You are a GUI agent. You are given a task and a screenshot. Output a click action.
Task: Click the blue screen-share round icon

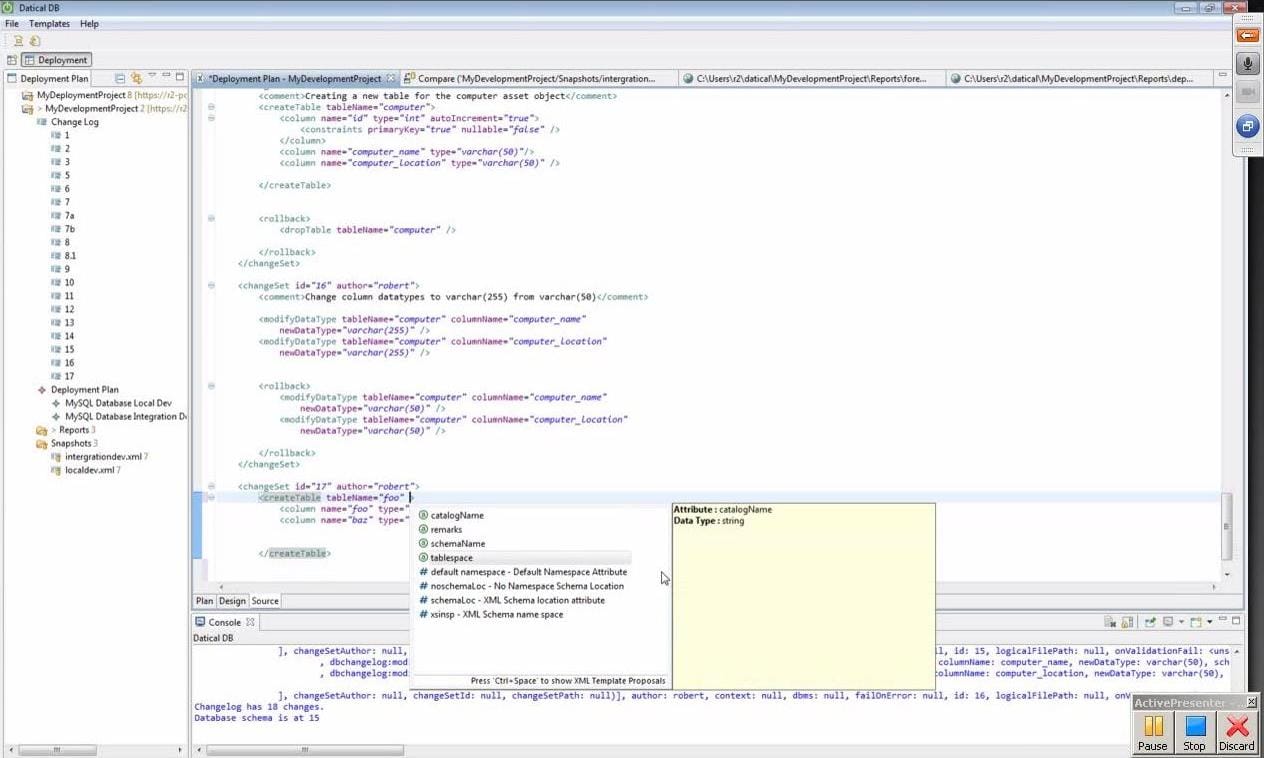[x=1247, y=126]
